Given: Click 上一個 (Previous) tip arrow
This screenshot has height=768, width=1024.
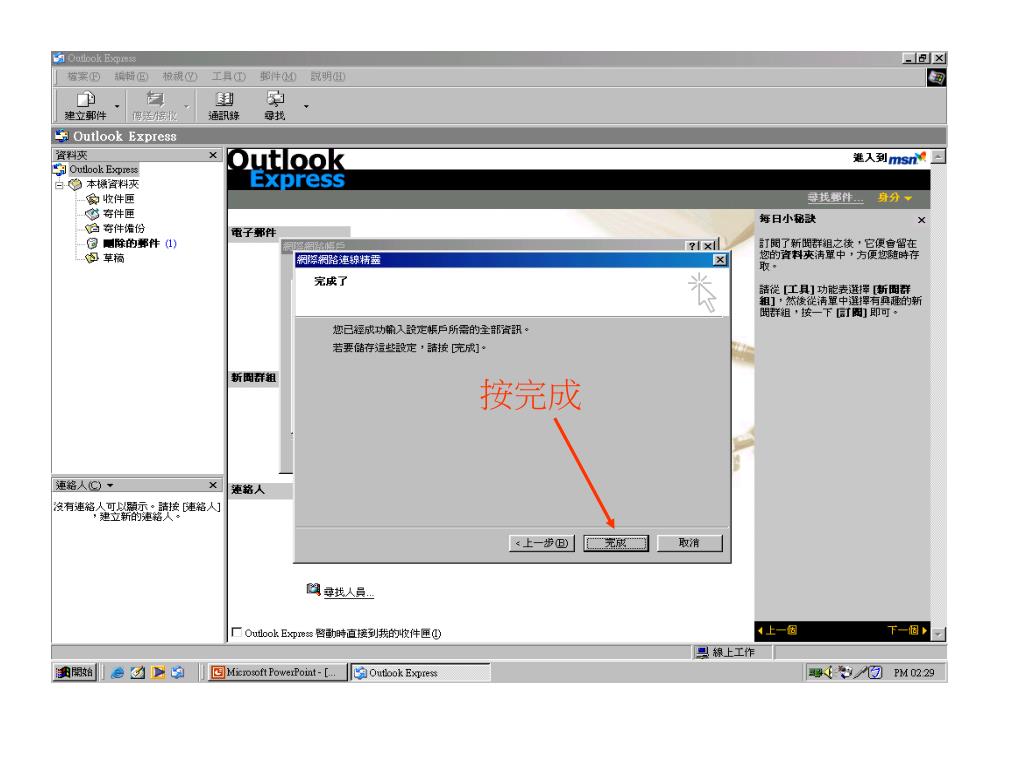Looking at the screenshot, I should pos(777,630).
